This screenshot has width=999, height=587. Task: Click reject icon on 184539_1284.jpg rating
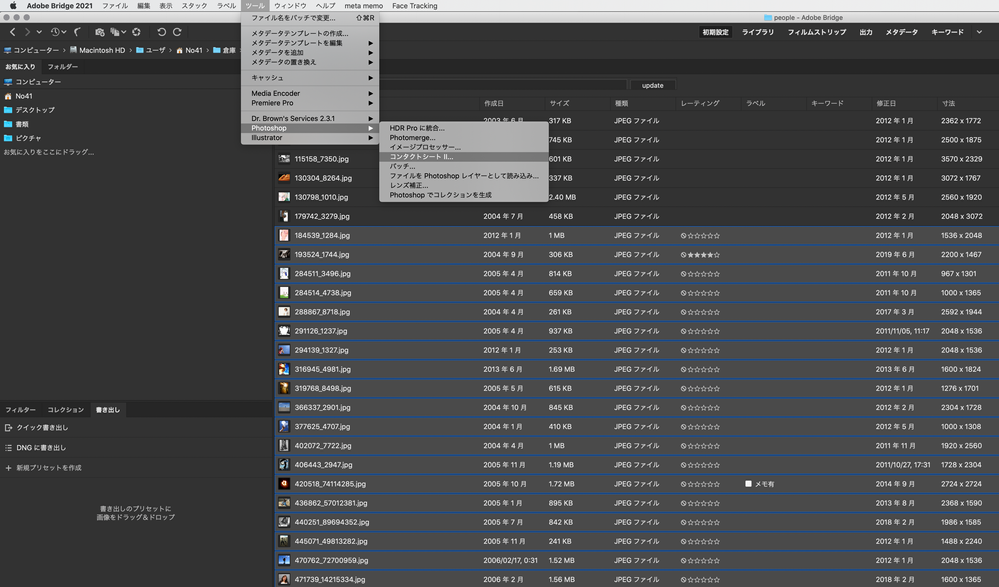point(684,236)
